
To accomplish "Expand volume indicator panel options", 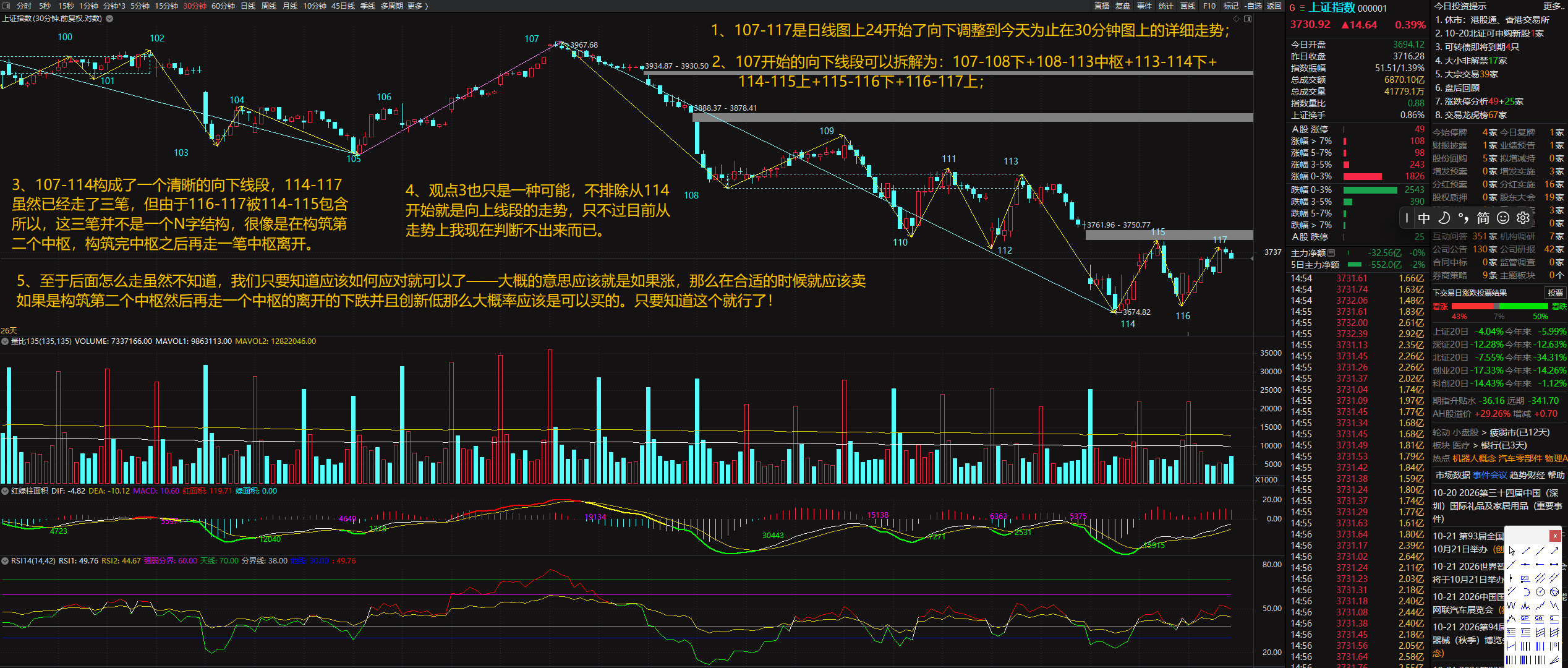I will [x=5, y=341].
